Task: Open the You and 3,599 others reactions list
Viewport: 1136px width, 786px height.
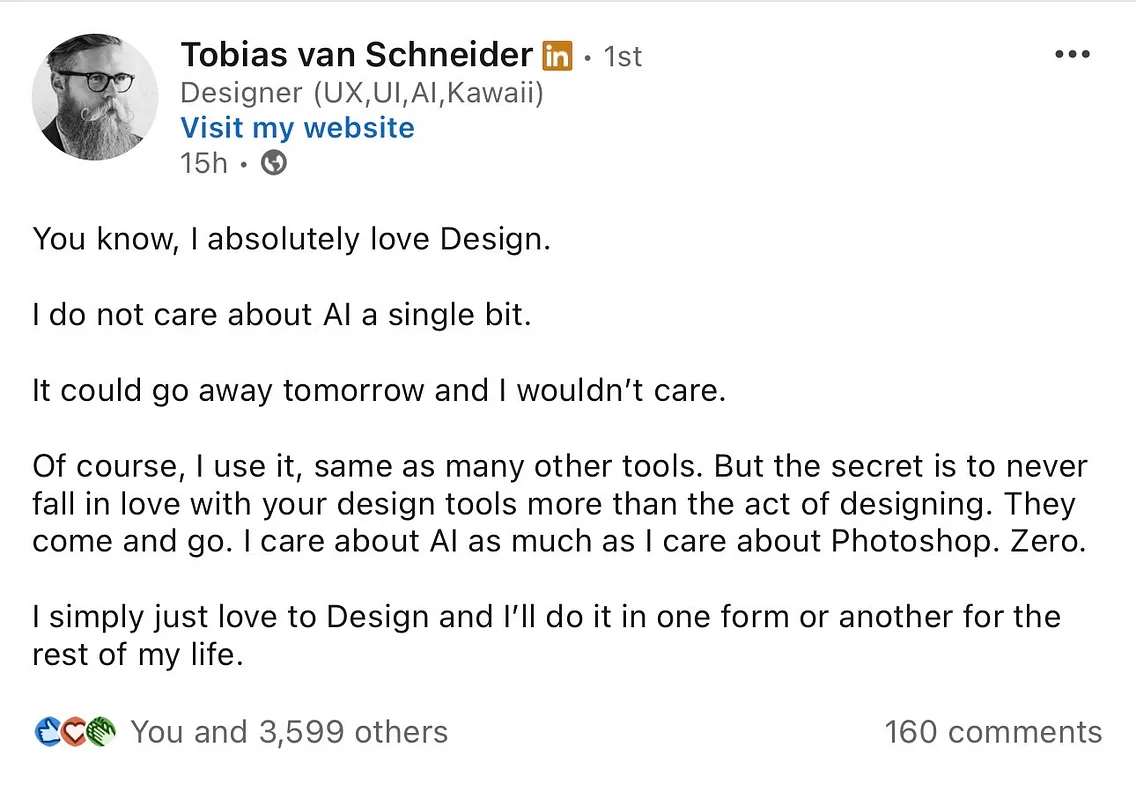Action: tap(288, 732)
